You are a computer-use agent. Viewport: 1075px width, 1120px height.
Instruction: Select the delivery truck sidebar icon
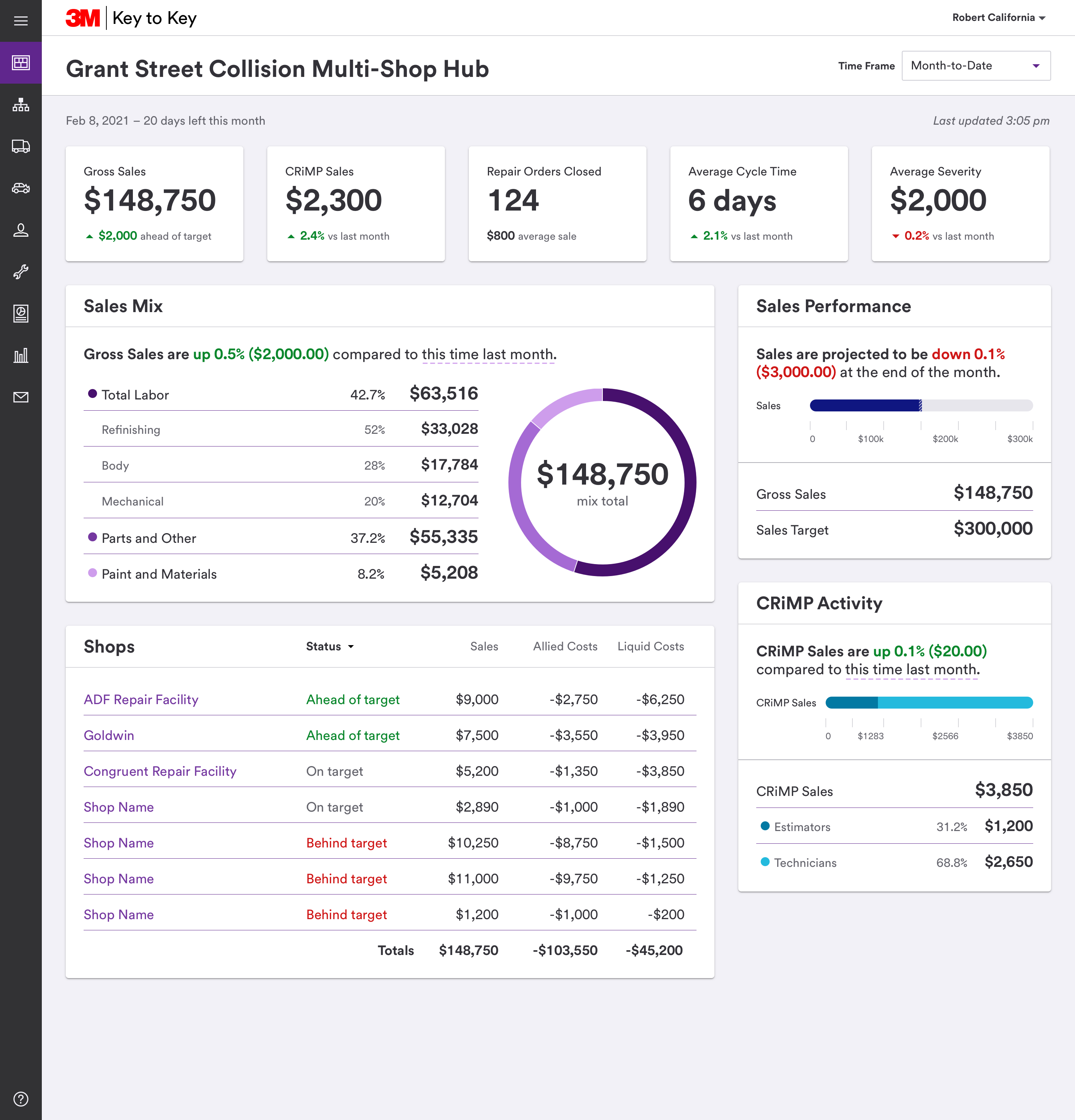point(21,146)
